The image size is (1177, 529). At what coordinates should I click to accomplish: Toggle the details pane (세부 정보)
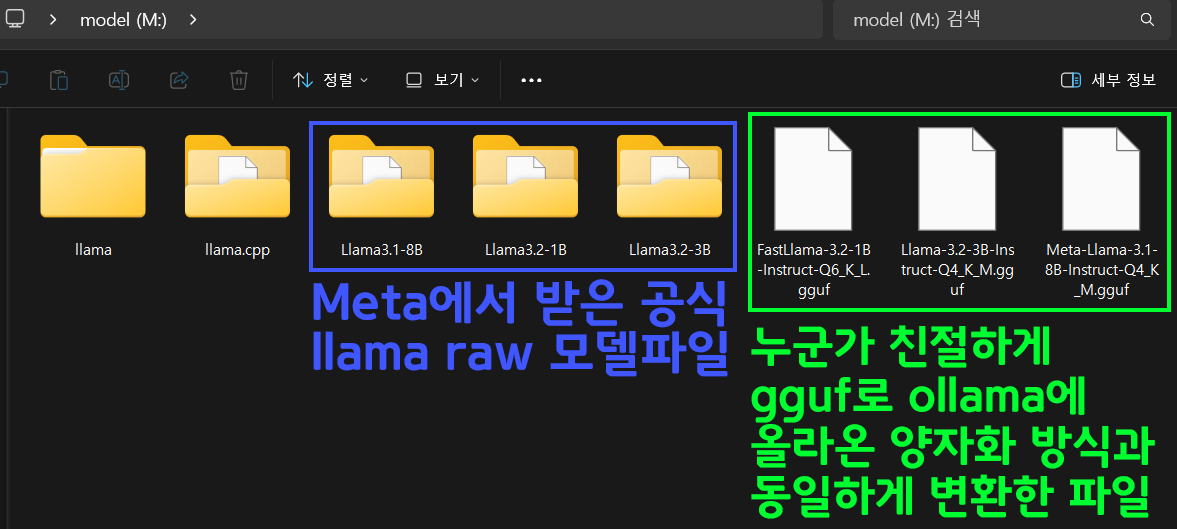[x=1108, y=80]
